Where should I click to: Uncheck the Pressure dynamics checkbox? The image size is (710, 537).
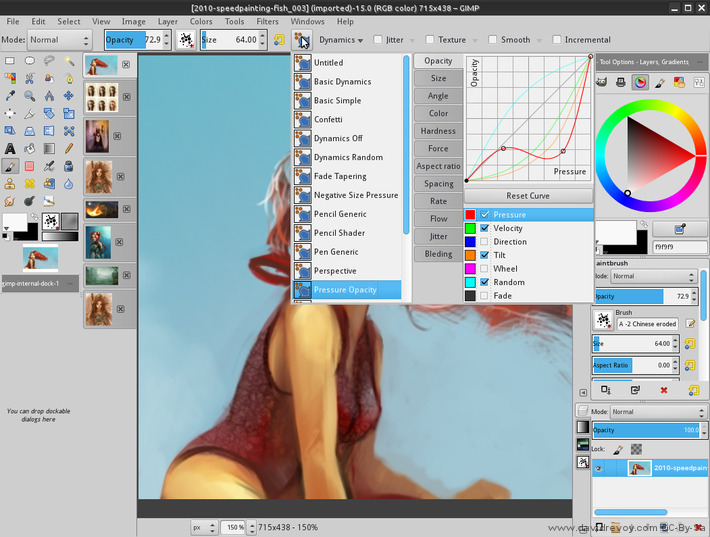(x=485, y=215)
